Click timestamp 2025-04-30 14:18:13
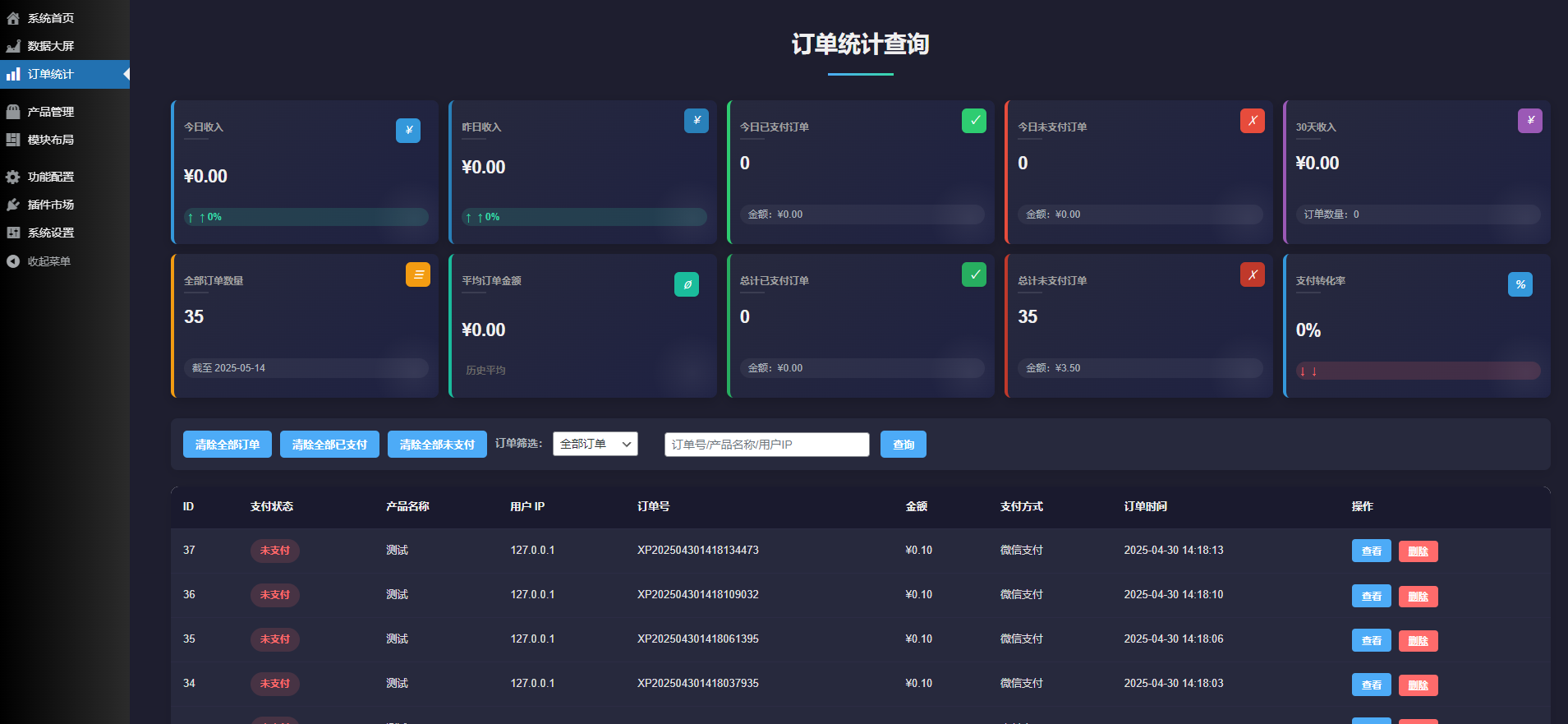This screenshot has width=1568, height=724. 1174,550
